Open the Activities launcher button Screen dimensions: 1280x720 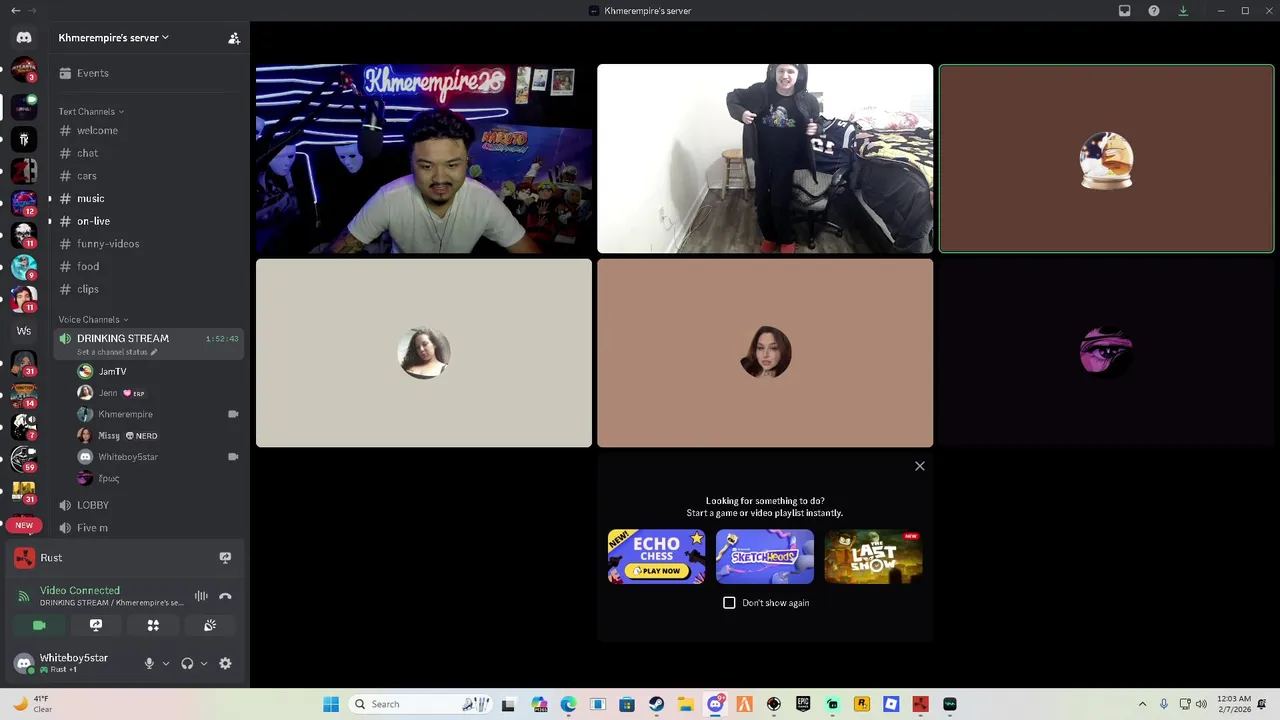153,625
